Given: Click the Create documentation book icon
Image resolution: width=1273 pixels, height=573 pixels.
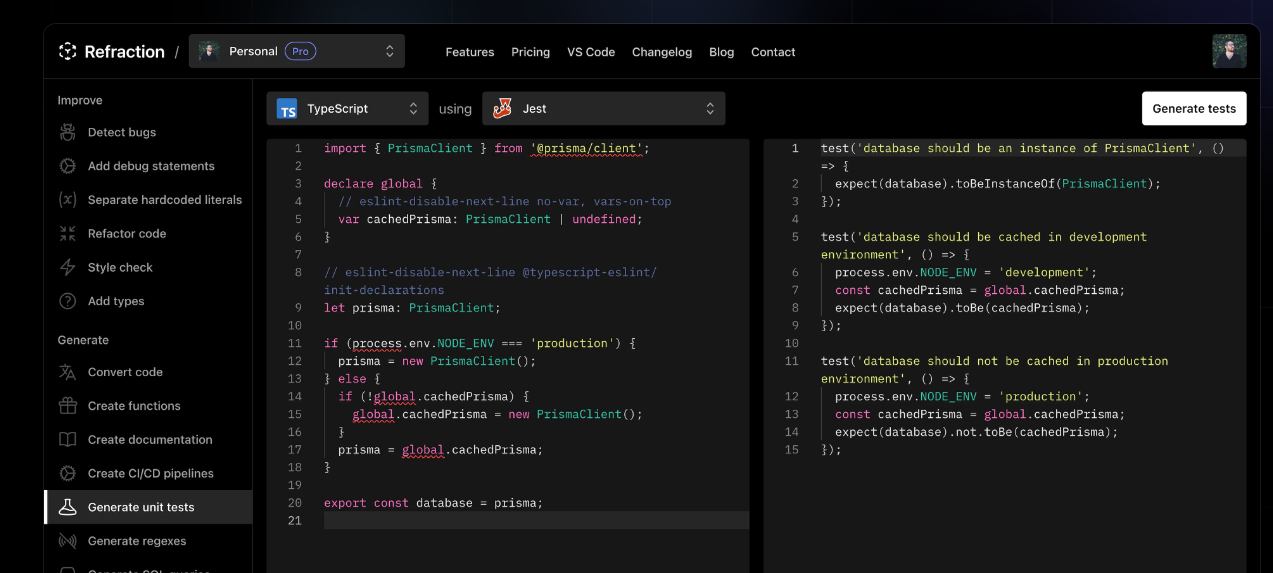Looking at the screenshot, I should pos(68,440).
